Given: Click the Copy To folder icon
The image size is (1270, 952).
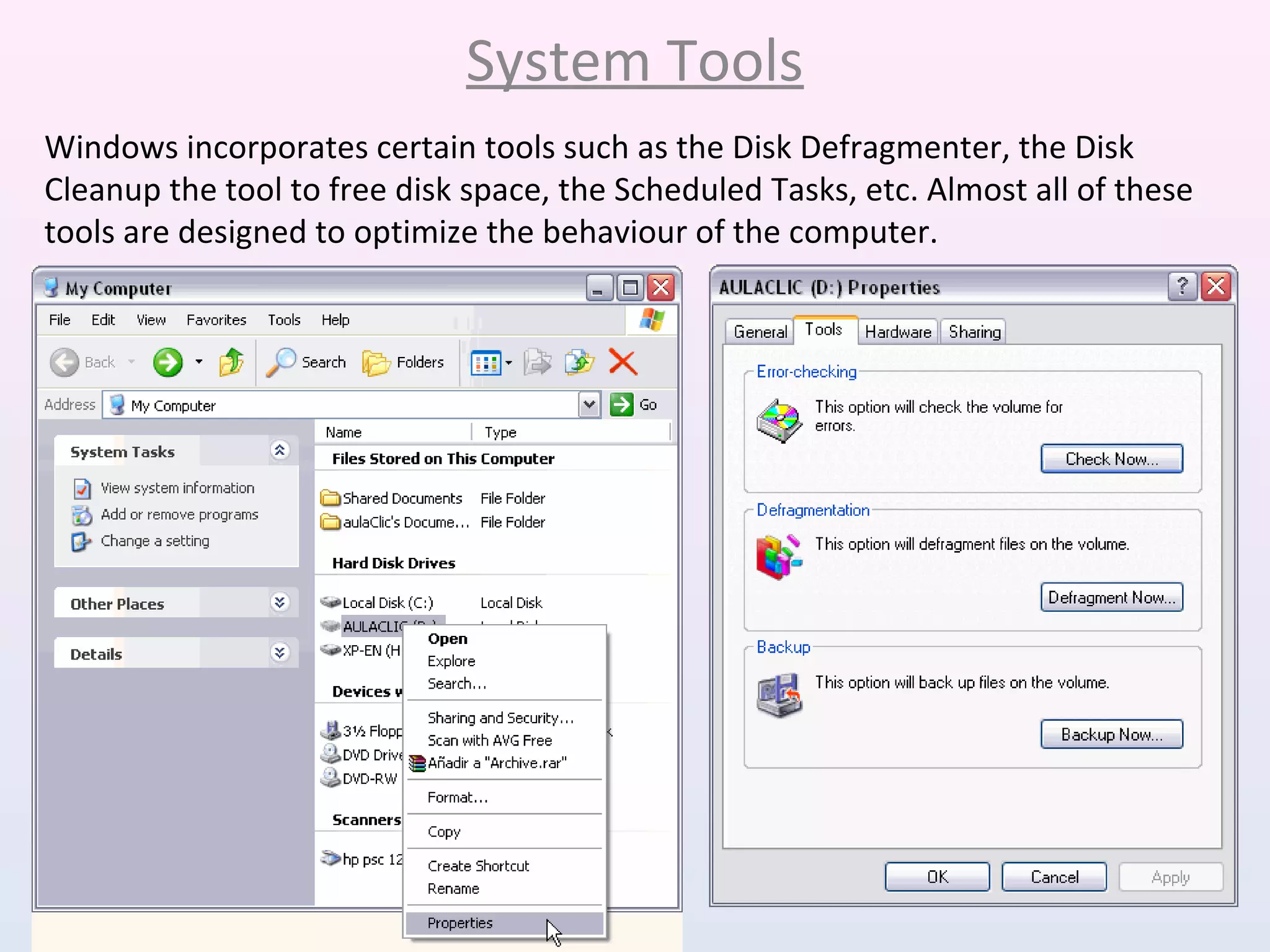Looking at the screenshot, I should (580, 363).
